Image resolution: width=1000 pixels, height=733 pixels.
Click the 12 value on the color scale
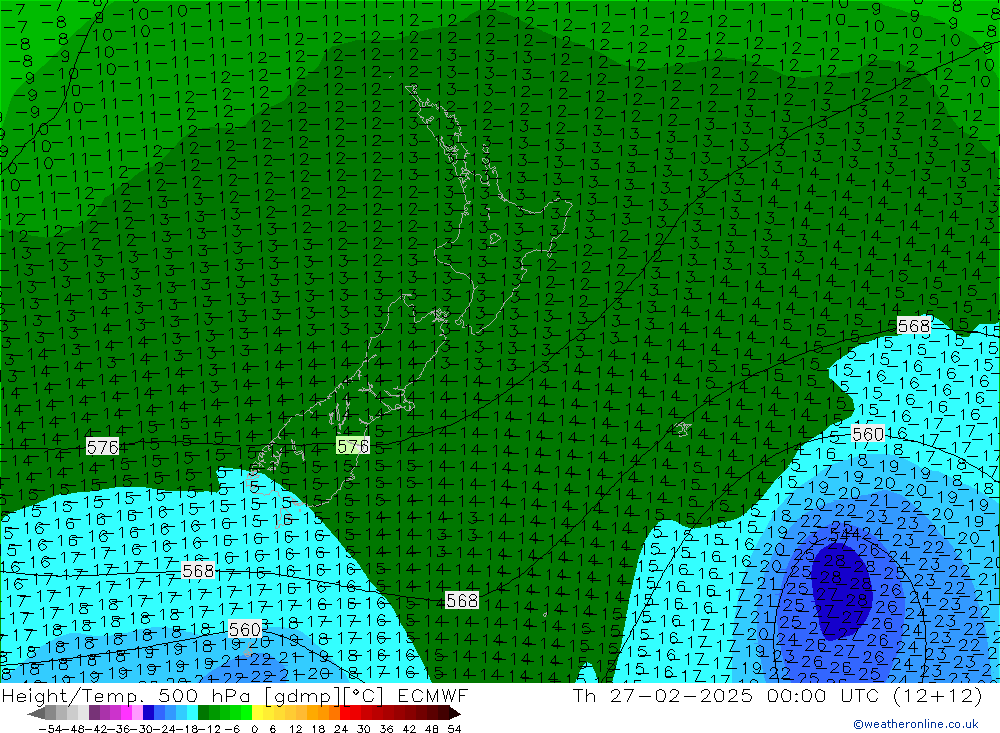295,729
